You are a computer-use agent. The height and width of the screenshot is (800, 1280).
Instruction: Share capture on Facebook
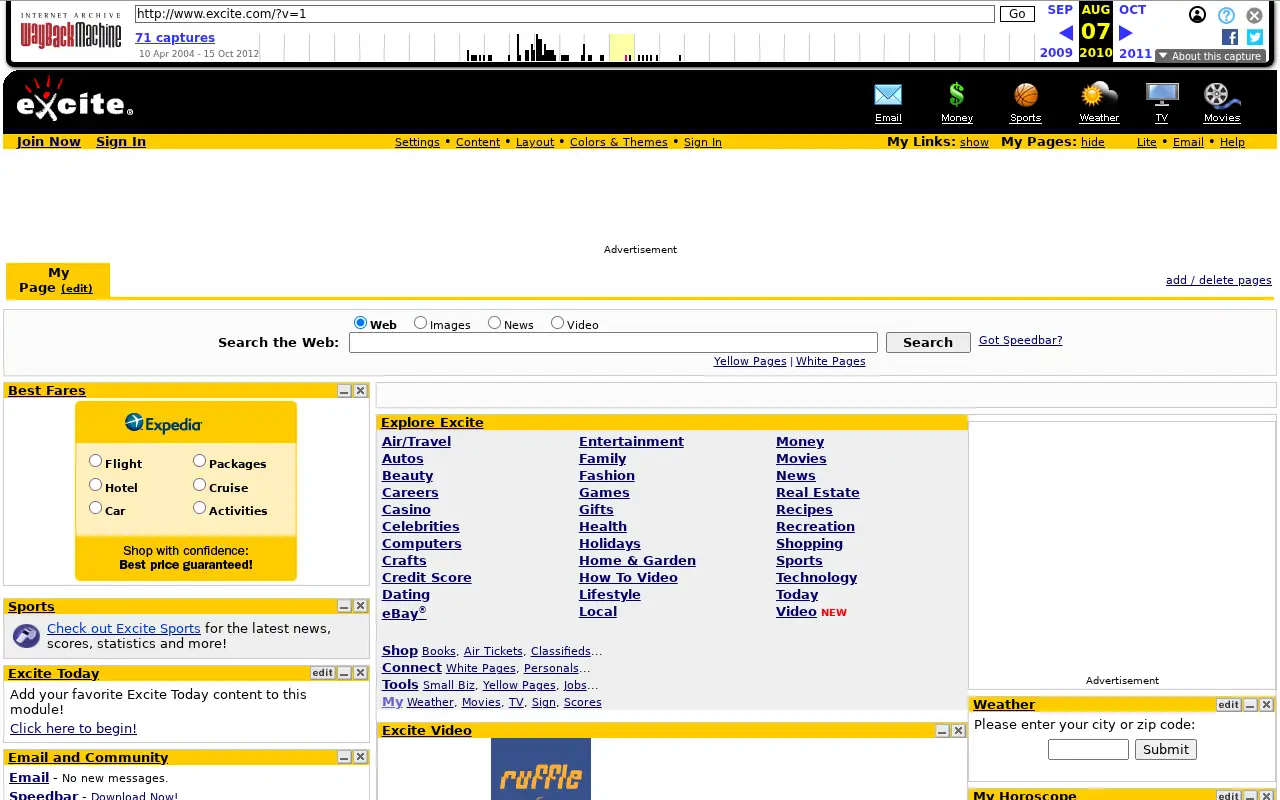(x=1230, y=37)
